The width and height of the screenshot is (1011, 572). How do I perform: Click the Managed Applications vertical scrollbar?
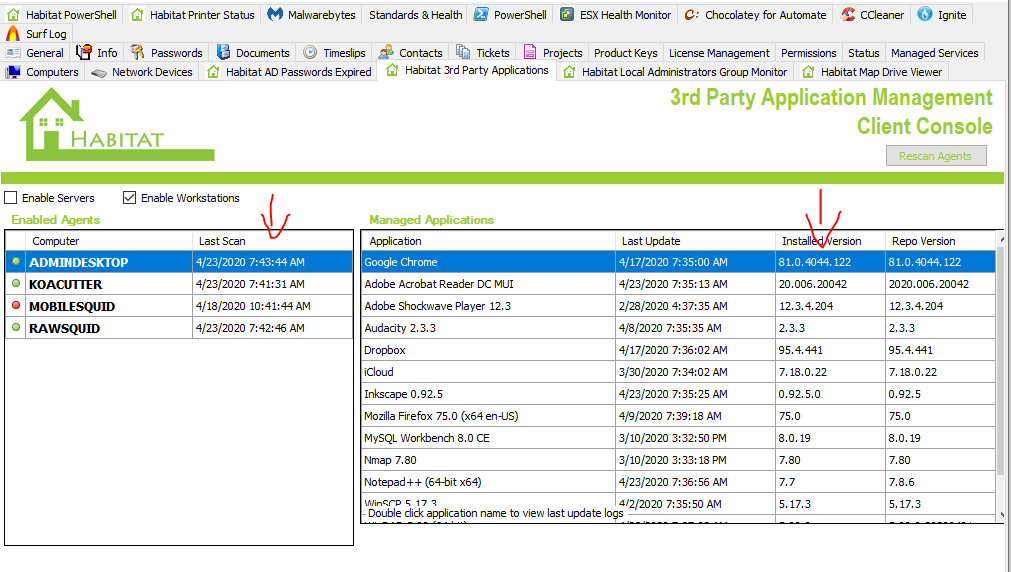click(x=1000, y=380)
